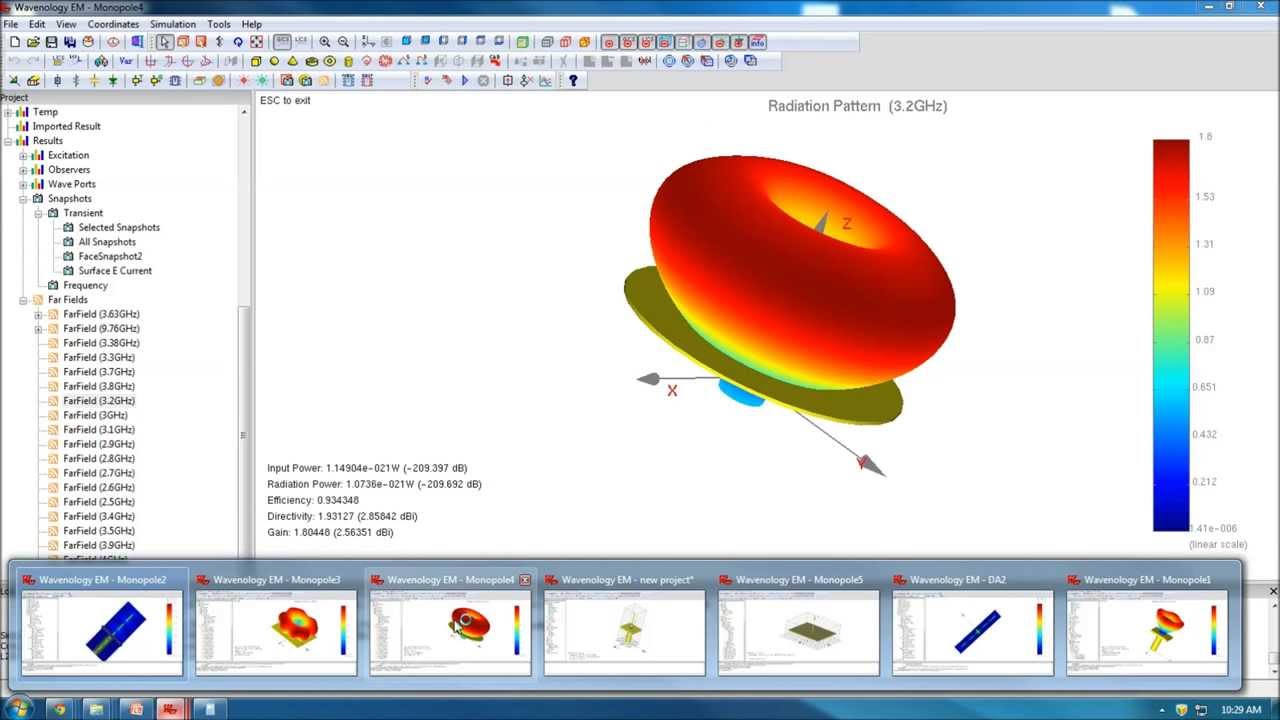Select FarField (3.2GHz) in project tree

click(x=98, y=401)
